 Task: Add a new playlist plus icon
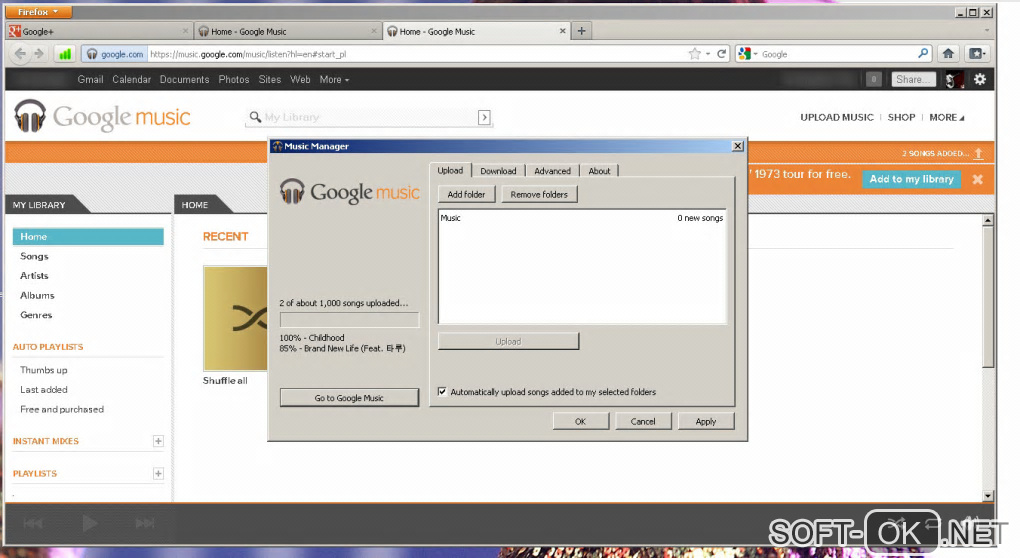coord(158,473)
